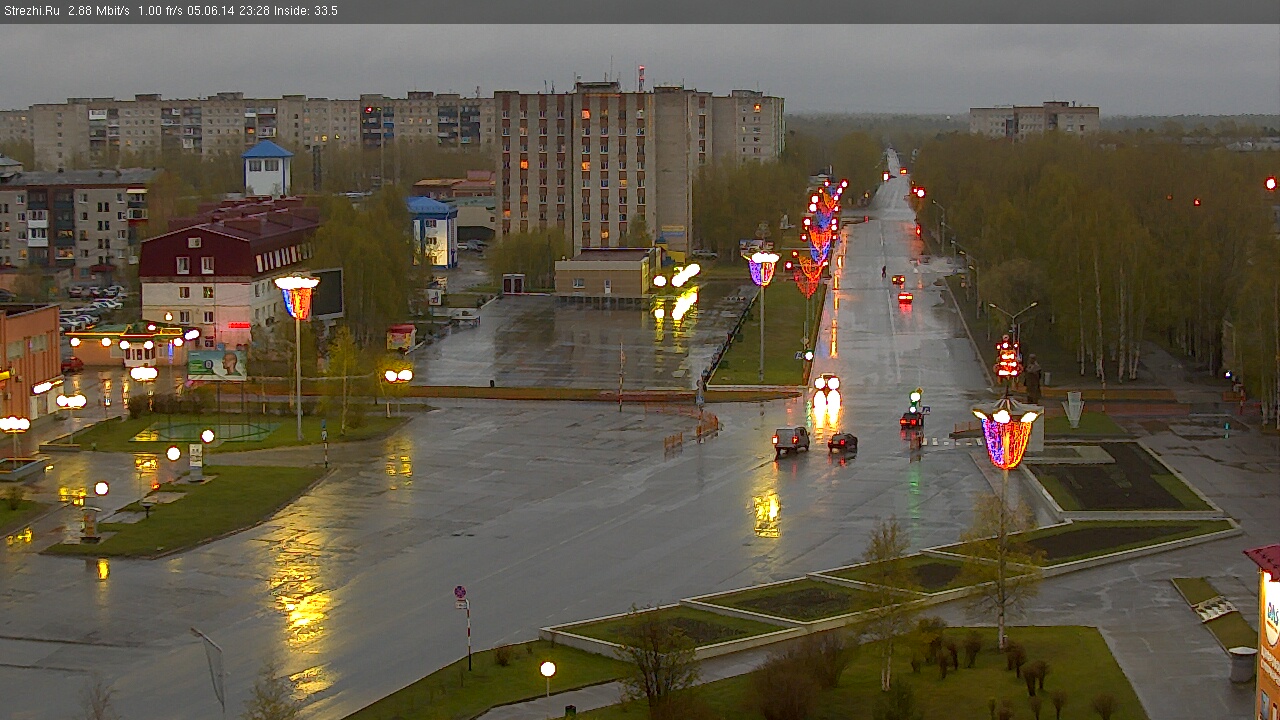1280x720 pixels.
Task: Click the 1.00 fr/s frame rate value
Action: coord(162,11)
